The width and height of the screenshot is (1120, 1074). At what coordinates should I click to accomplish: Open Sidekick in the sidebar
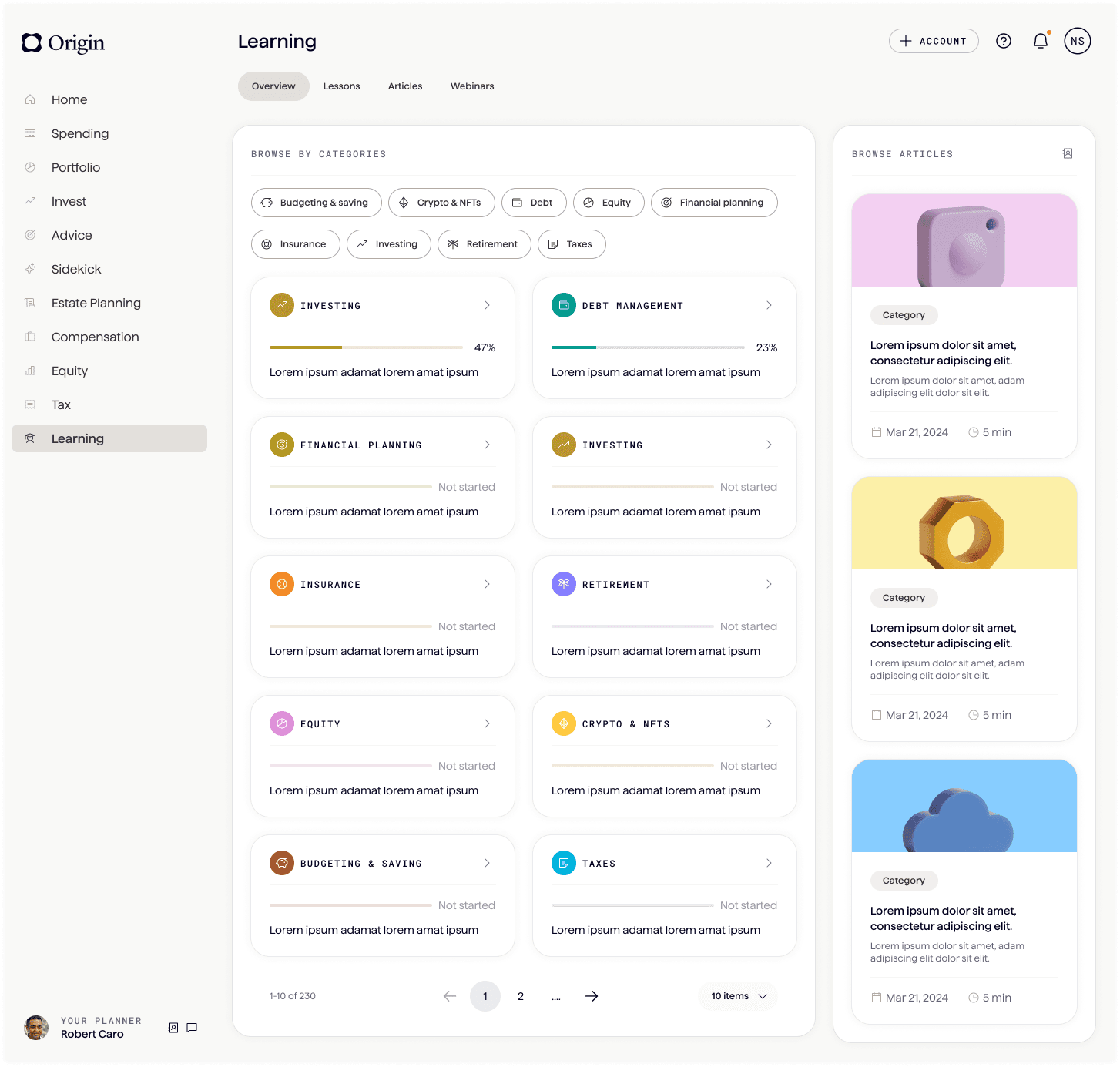(x=109, y=269)
